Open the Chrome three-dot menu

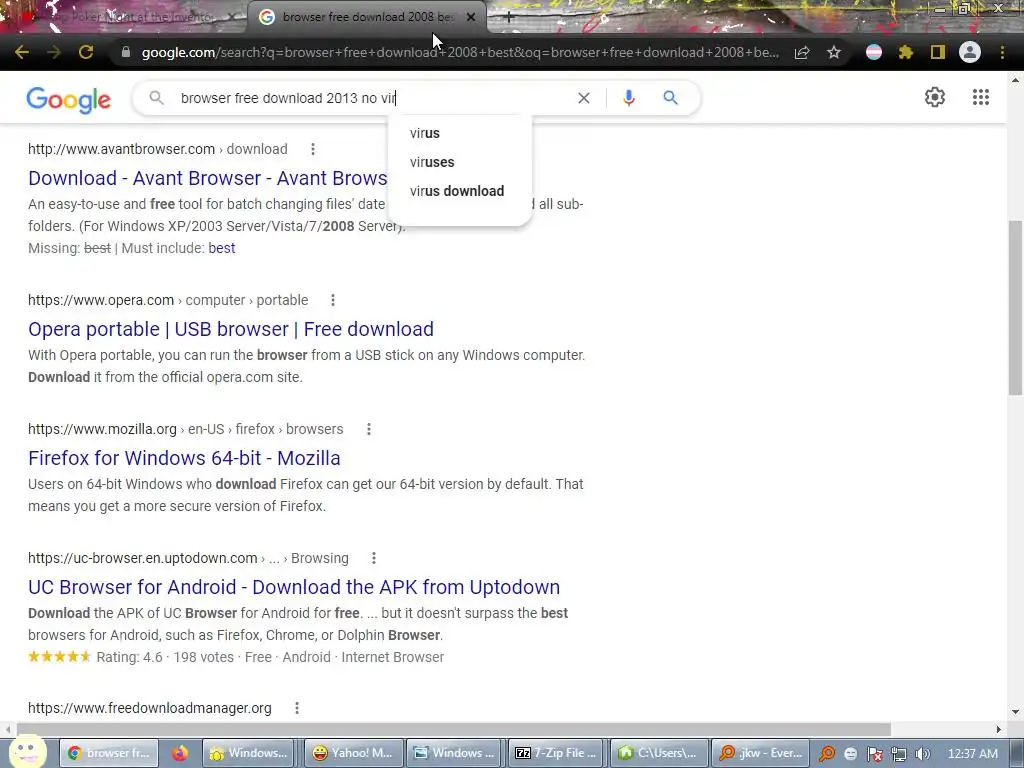pos(1002,52)
